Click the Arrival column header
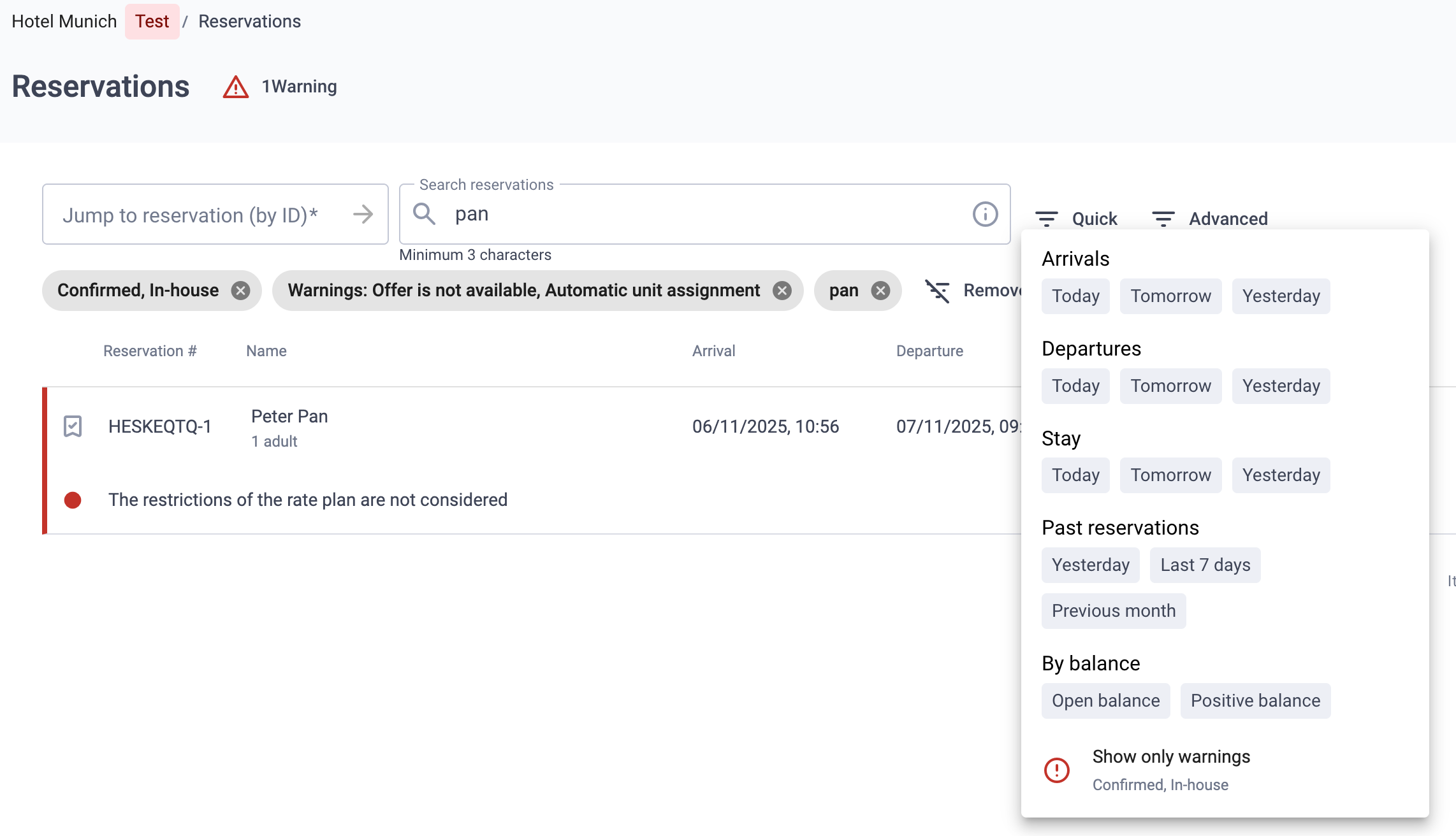1456x836 pixels. pos(713,351)
